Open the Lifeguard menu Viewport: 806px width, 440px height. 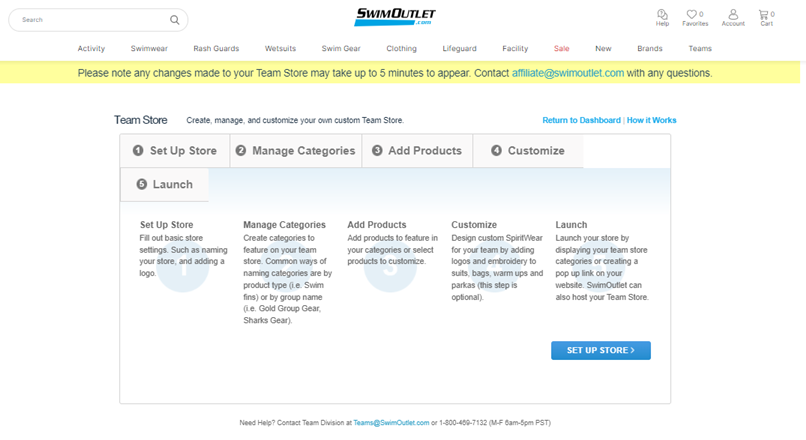(x=460, y=48)
